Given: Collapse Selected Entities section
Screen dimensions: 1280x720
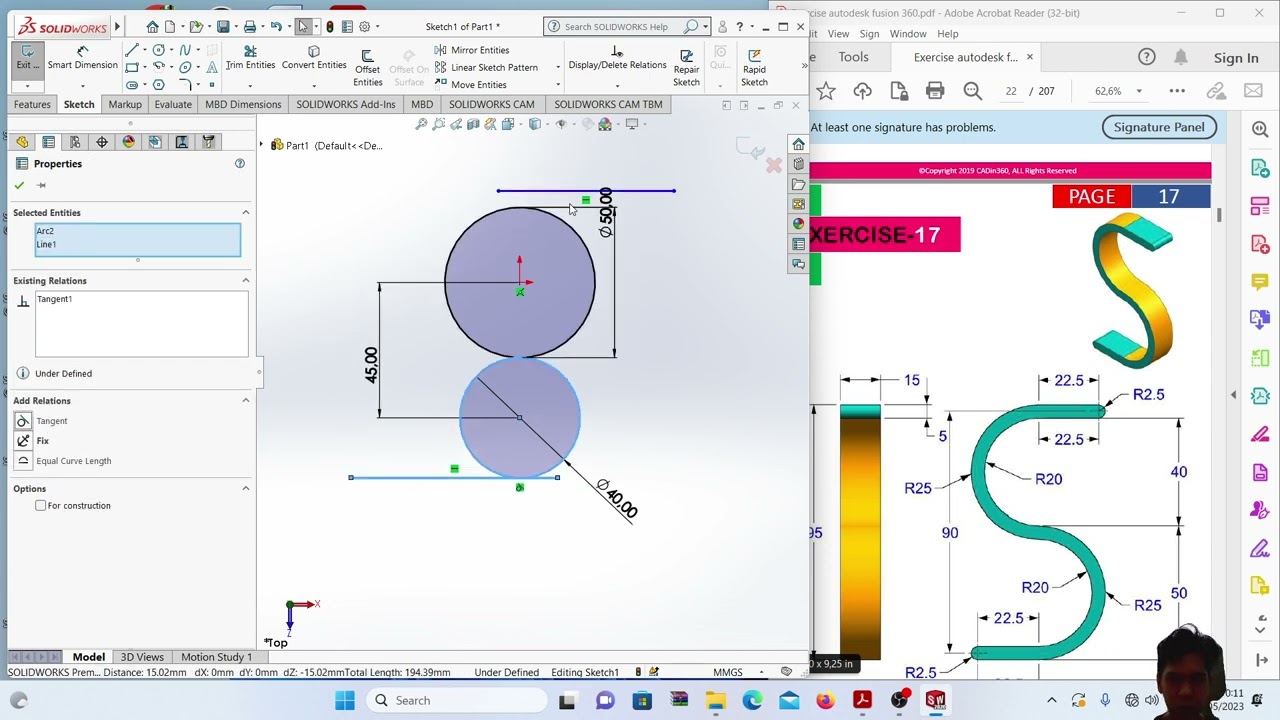Looking at the screenshot, I should (x=245, y=212).
